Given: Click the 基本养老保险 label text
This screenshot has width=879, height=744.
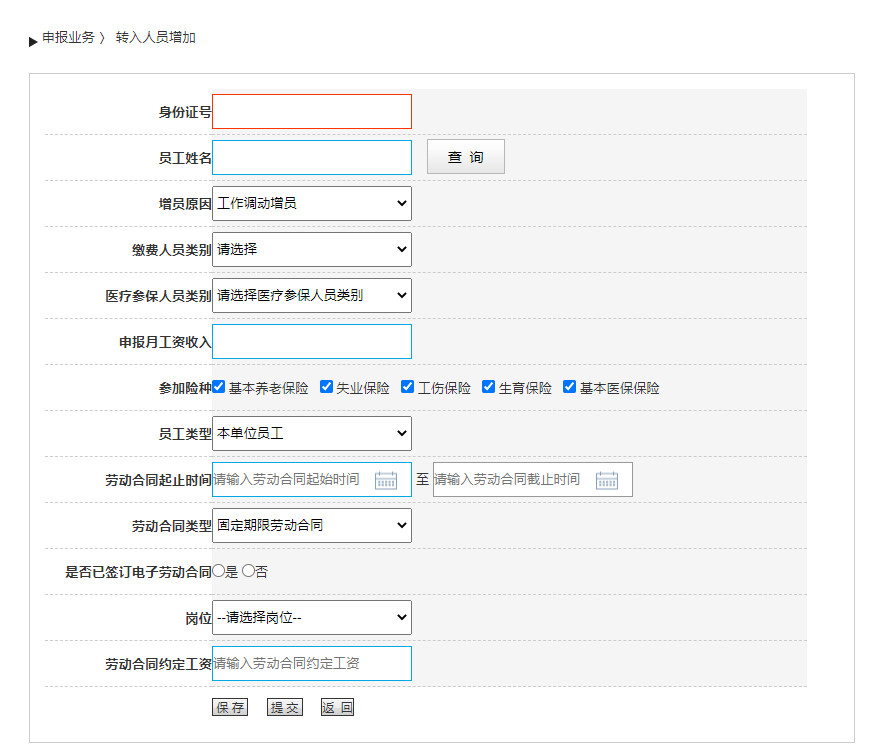Looking at the screenshot, I should (x=269, y=388).
